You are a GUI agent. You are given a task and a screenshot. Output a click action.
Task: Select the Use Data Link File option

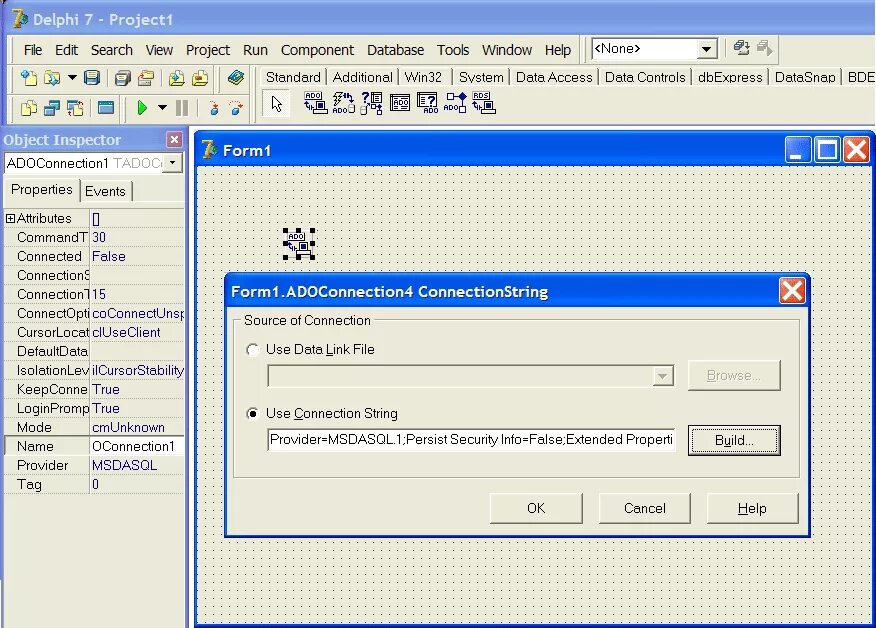coord(253,350)
